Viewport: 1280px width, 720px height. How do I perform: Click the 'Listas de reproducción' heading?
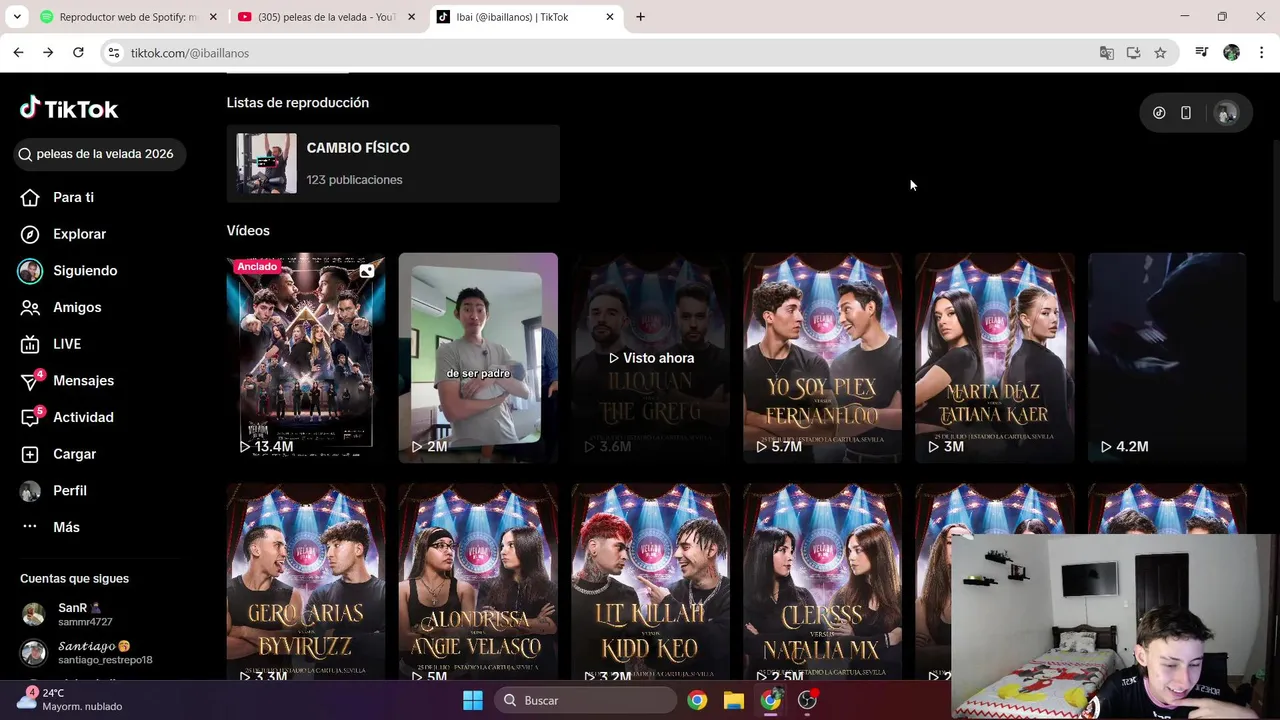pos(298,103)
